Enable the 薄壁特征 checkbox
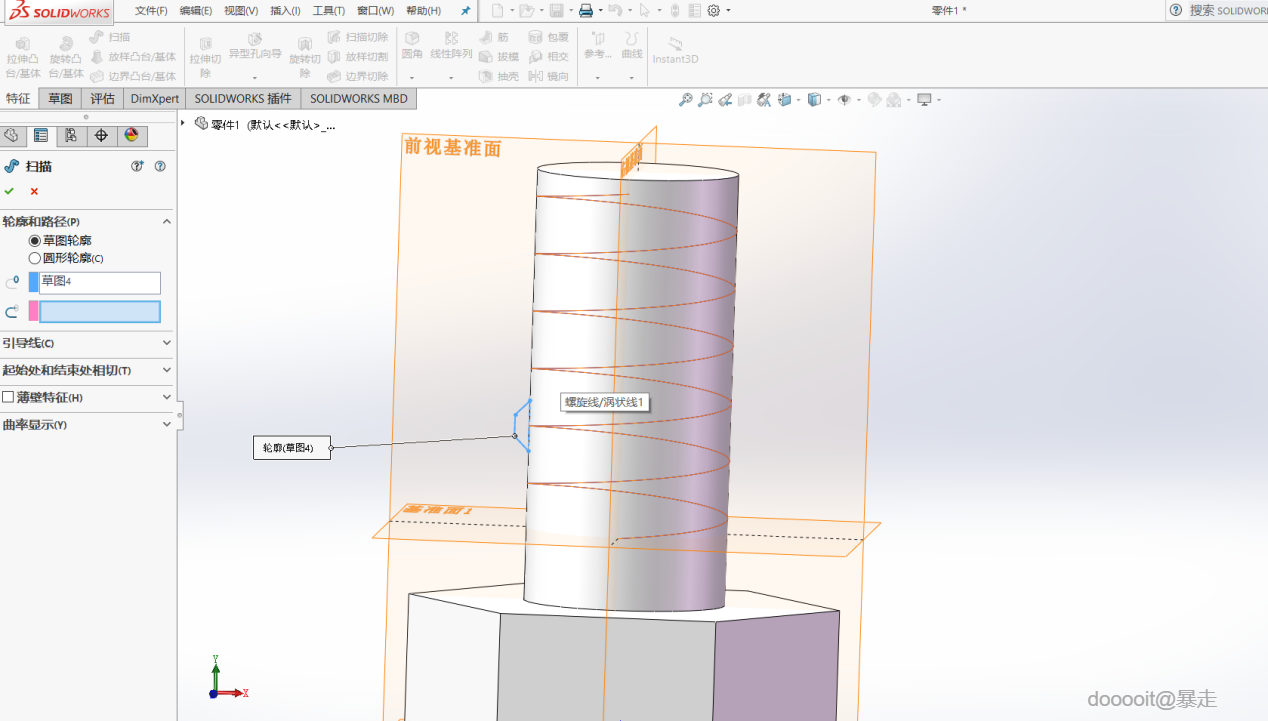The image size is (1268, 721). pyautogui.click(x=8, y=397)
